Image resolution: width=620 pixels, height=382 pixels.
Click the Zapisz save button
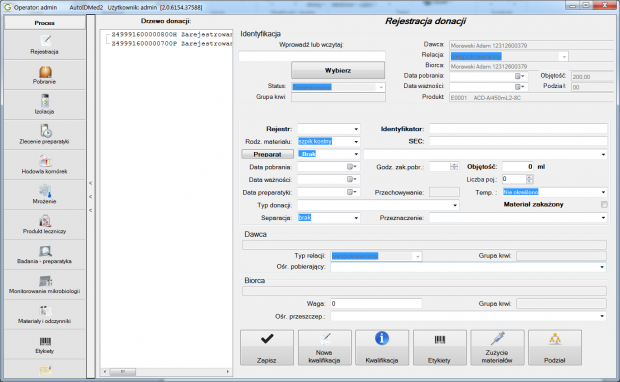(267, 348)
